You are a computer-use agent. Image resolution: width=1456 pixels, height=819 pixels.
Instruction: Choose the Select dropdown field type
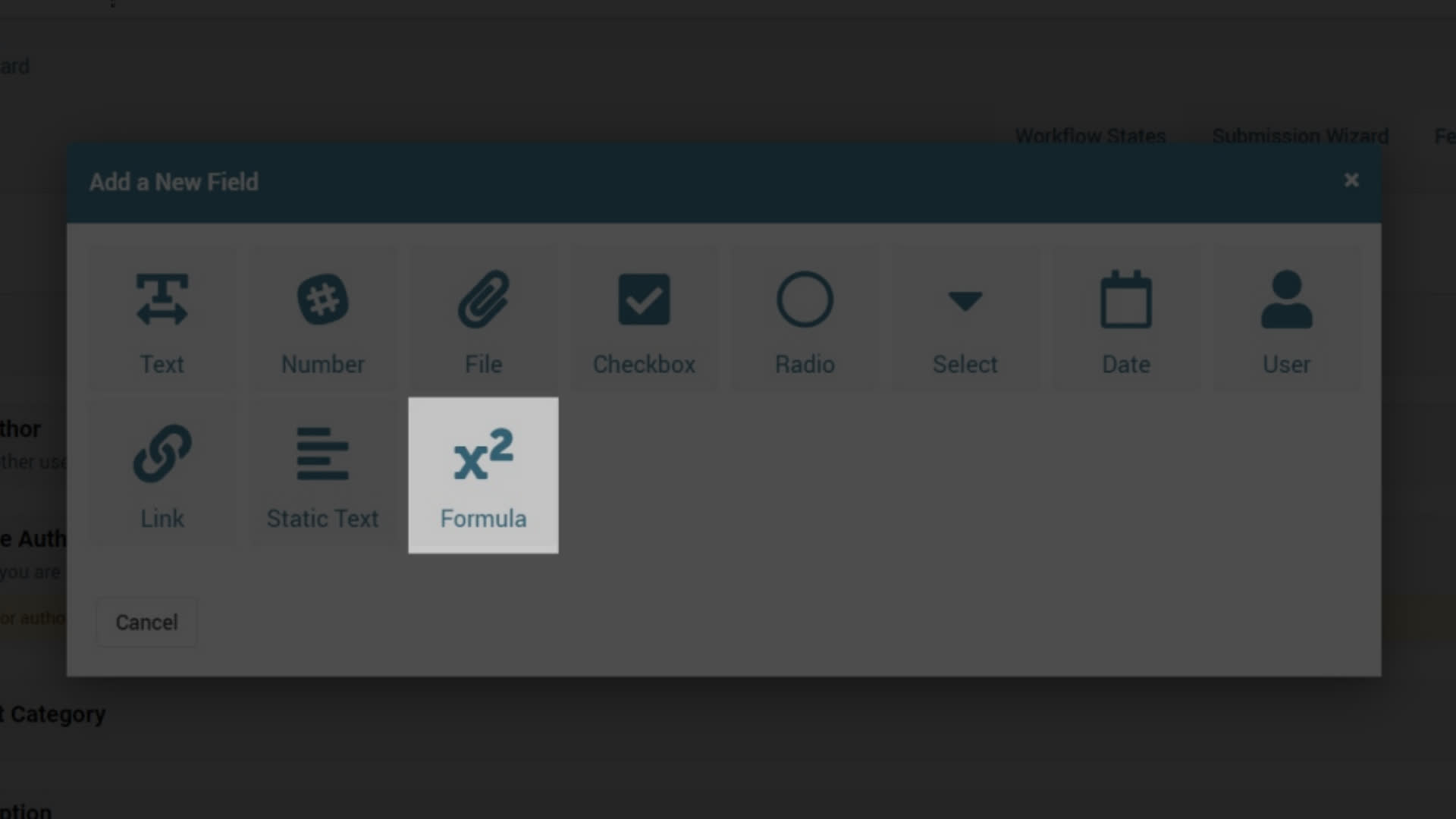(x=965, y=301)
